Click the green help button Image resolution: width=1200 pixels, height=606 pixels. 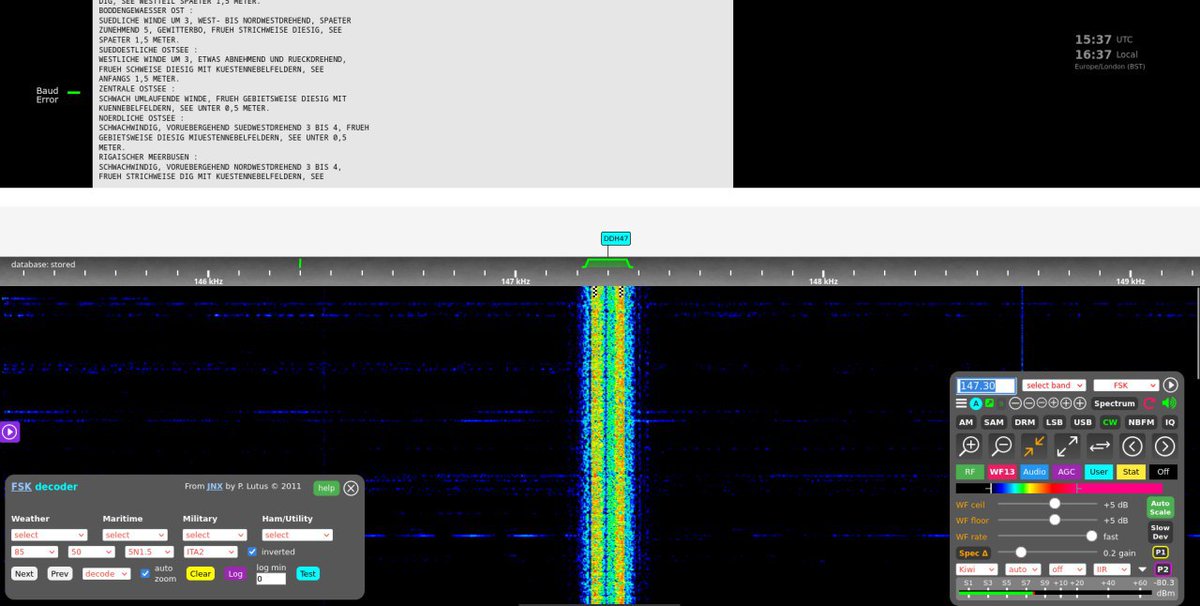[x=326, y=488]
